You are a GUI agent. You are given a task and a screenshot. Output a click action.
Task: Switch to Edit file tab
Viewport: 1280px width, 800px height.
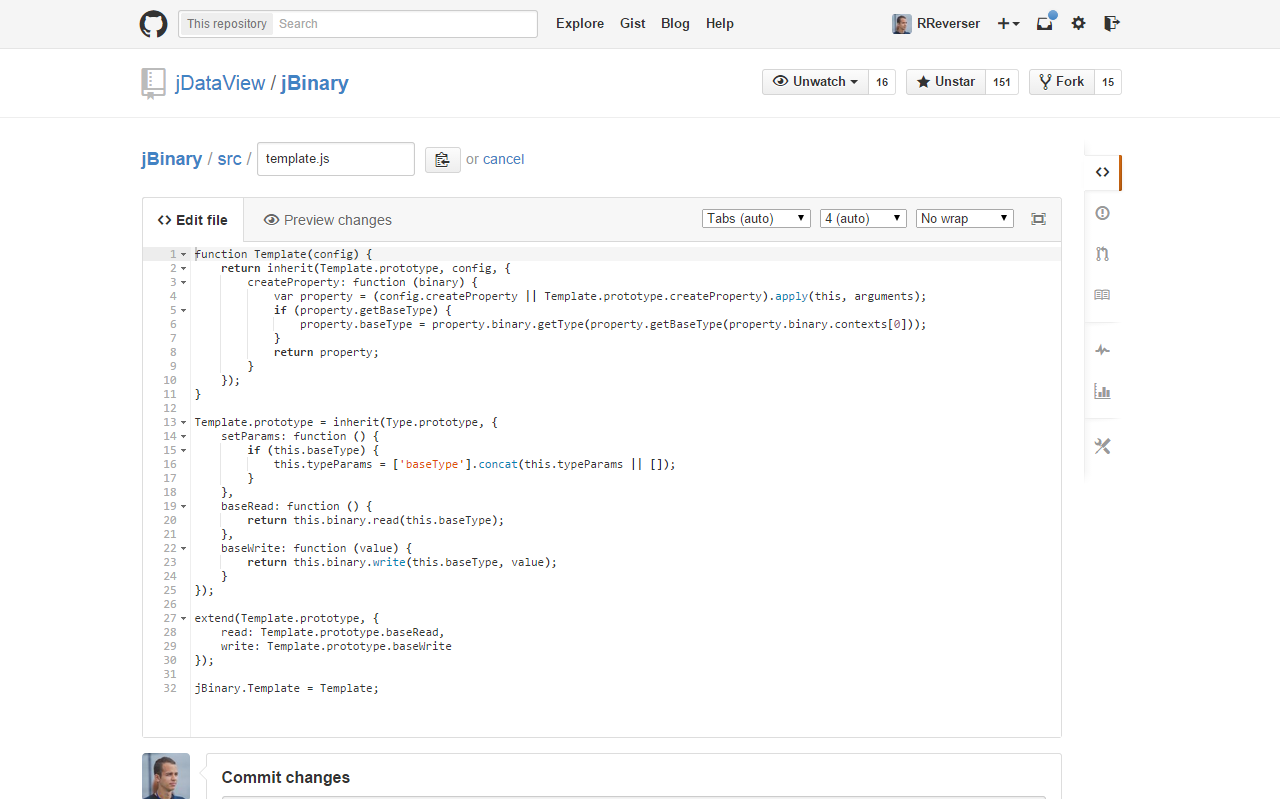pos(193,220)
